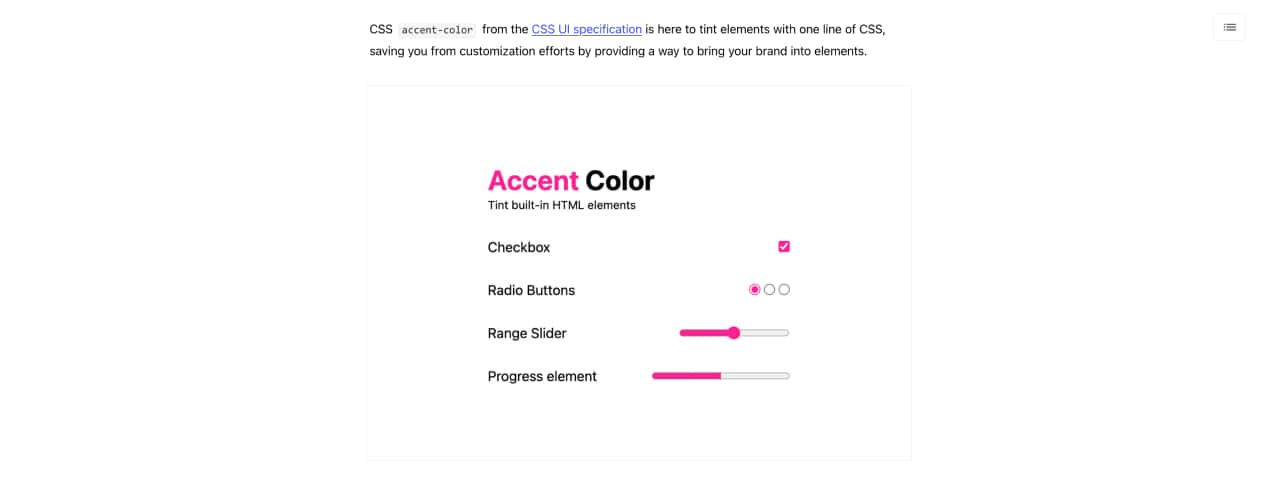This screenshot has width=1280, height=480.
Task: Click the Tint built-in HTML elements subtitle
Action: (x=561, y=205)
